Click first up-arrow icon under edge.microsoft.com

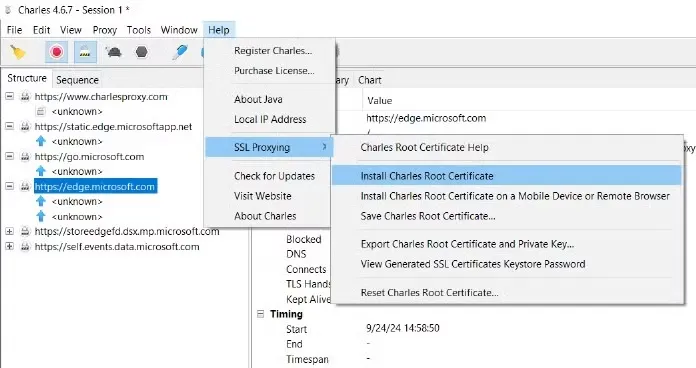(x=40, y=201)
